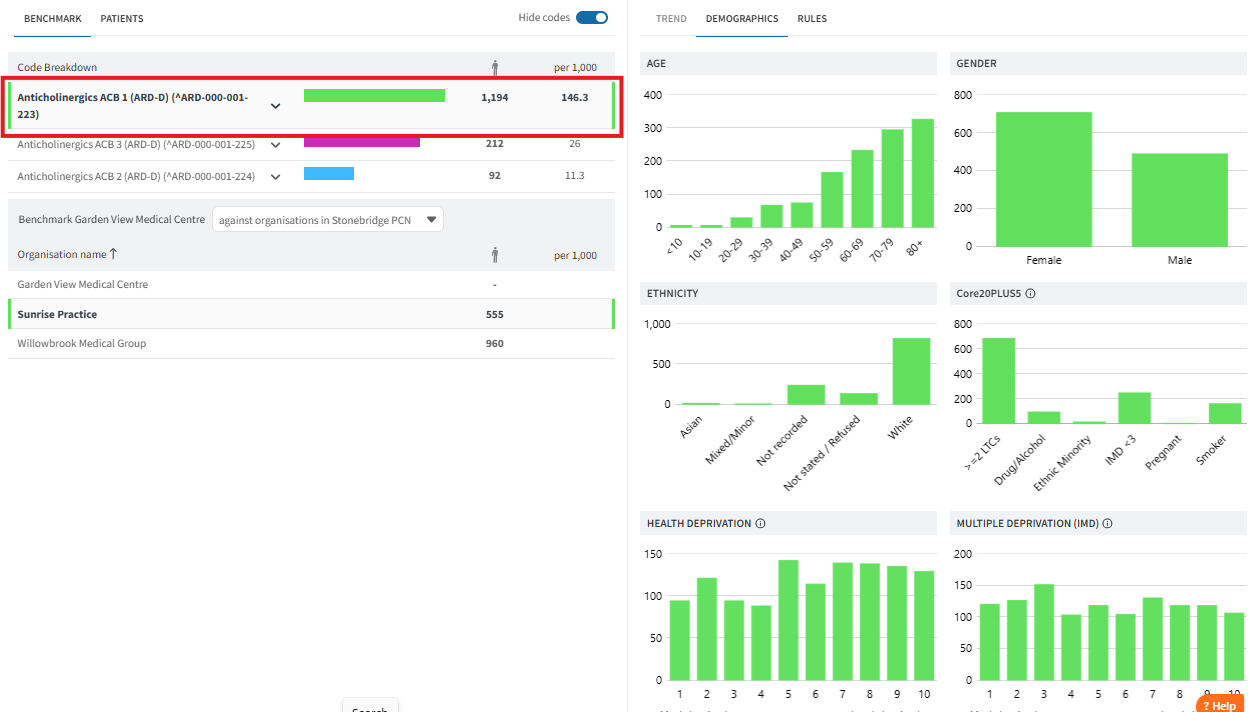Click decile 3 bar in Multiple Deprivation chart
The width and height of the screenshot is (1250, 712).
click(1044, 632)
